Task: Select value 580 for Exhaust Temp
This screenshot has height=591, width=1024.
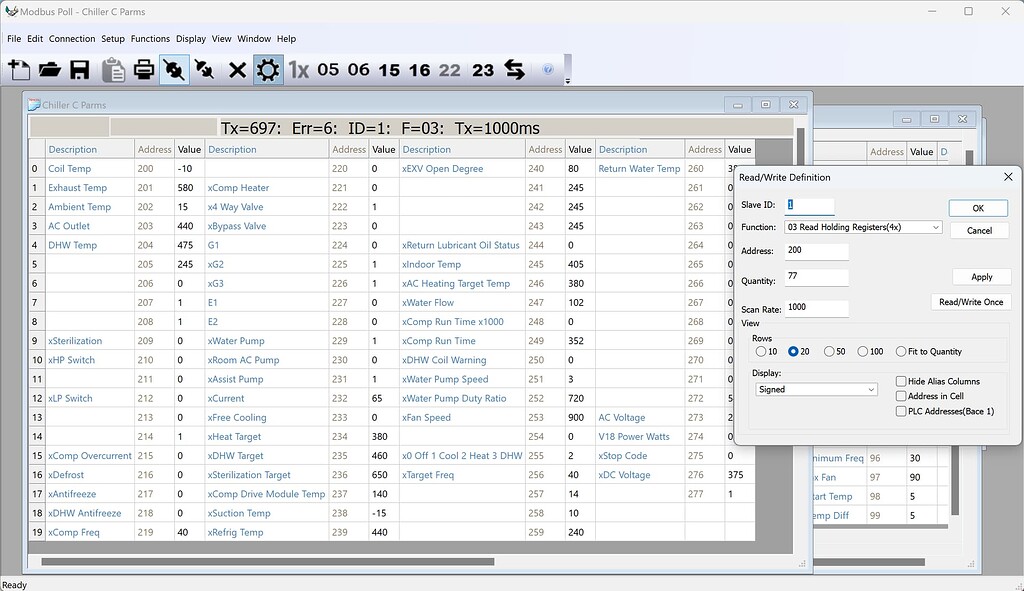Action: pyautogui.click(x=189, y=187)
